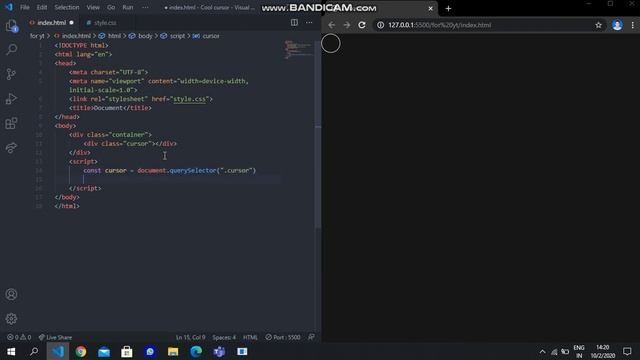
Task: Open the Explorer view in activity bar
Action: (x=11, y=26)
